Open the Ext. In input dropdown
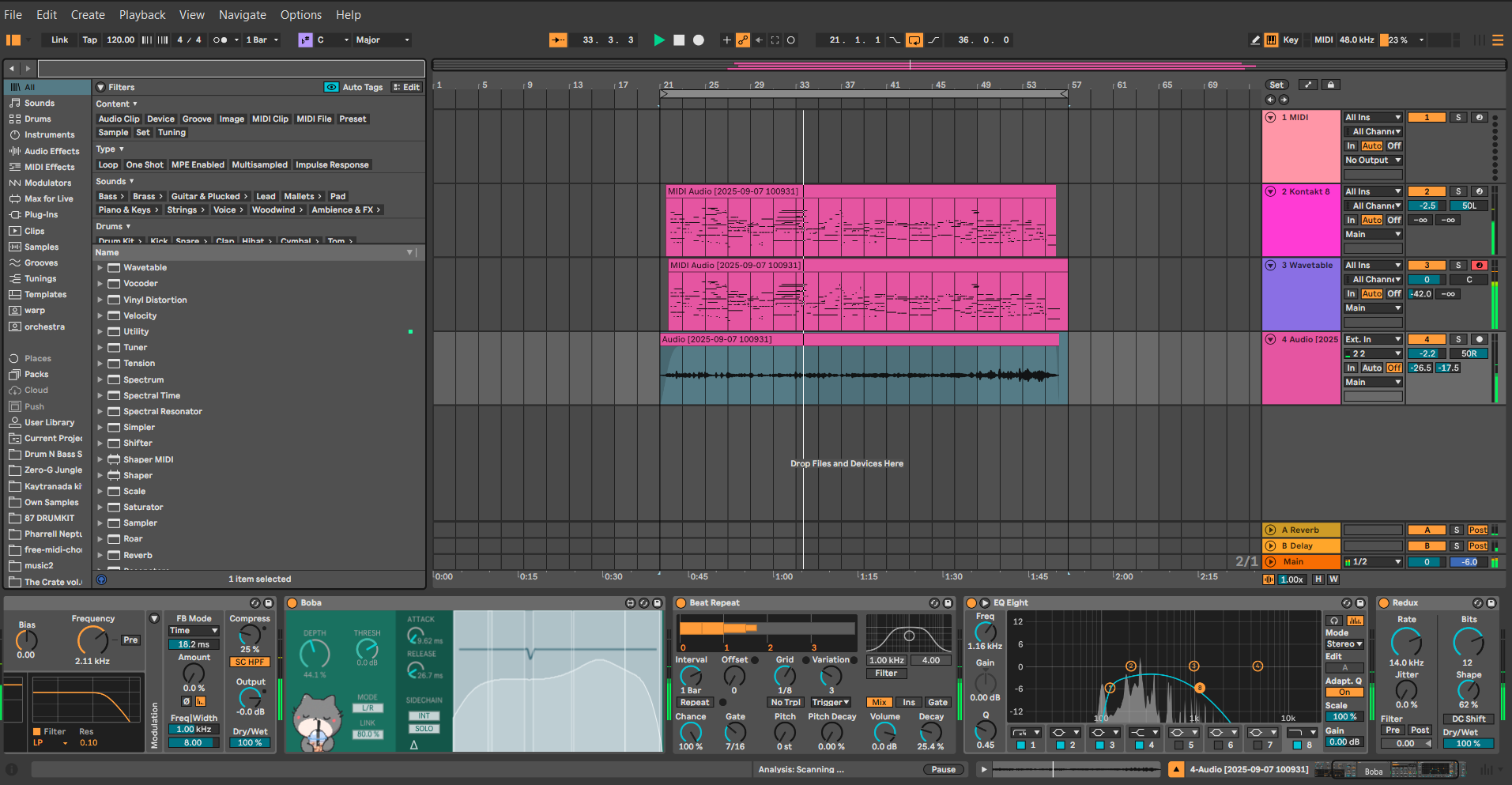 point(1373,340)
